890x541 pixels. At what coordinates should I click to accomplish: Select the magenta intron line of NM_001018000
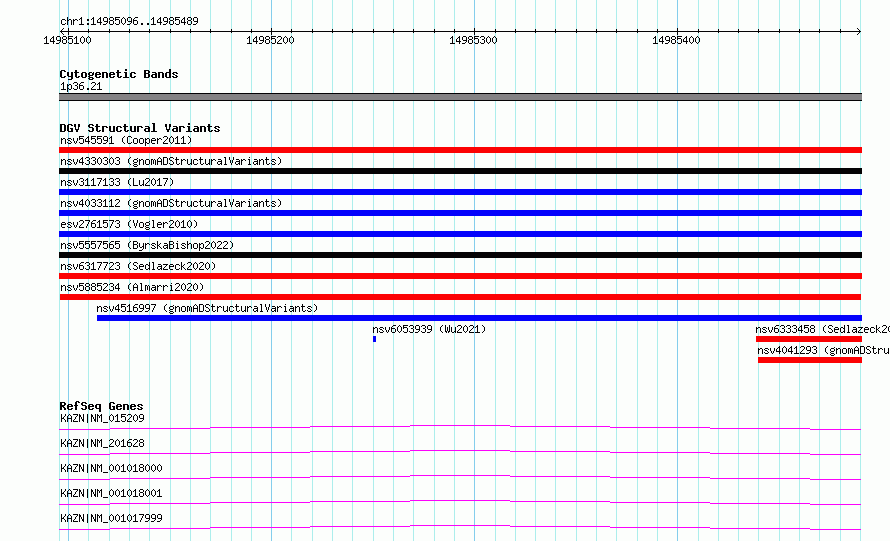(x=460, y=476)
